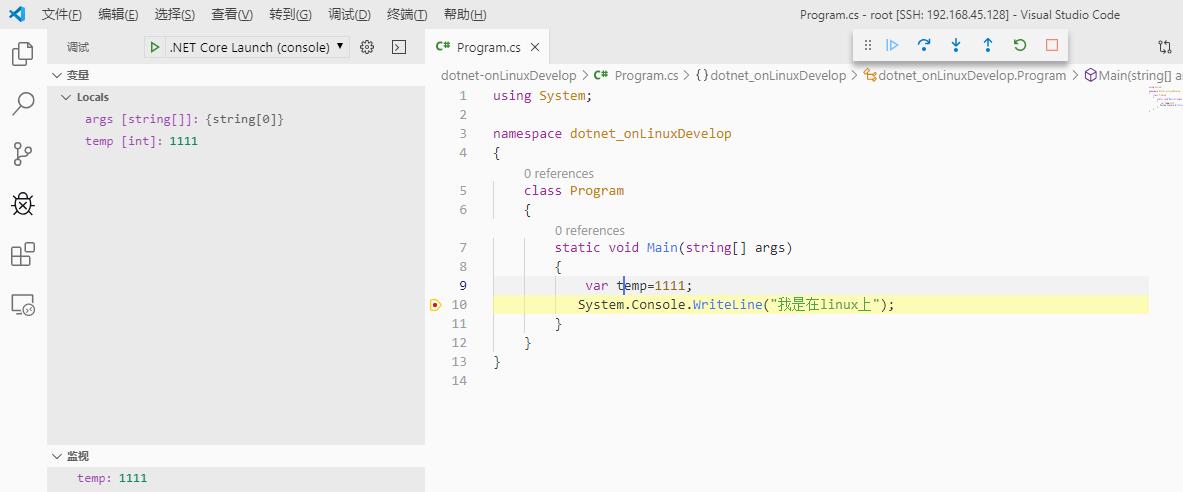
Task: Stop the debugging session
Action: click(x=1052, y=45)
